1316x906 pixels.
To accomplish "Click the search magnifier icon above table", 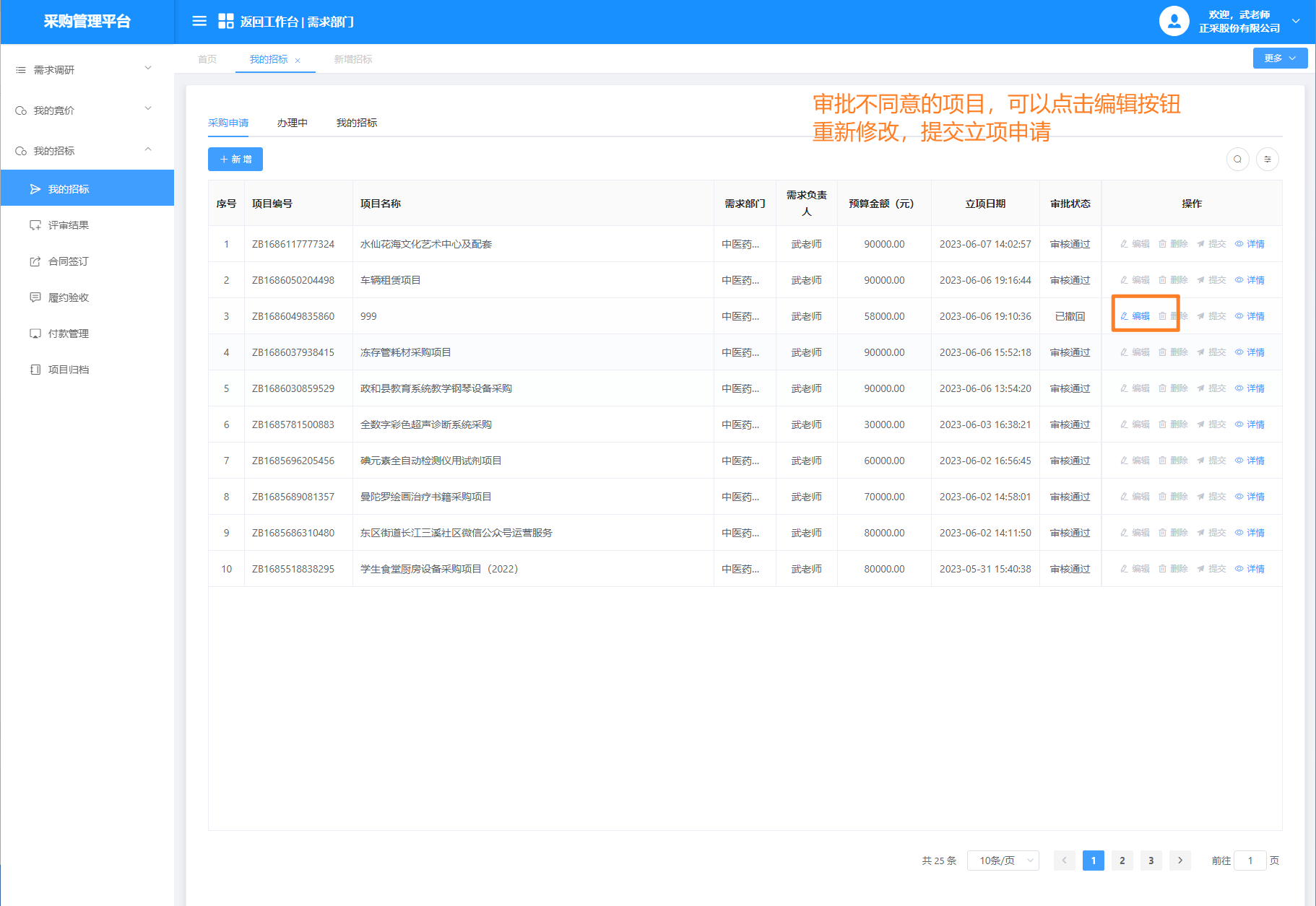I will (1237, 159).
